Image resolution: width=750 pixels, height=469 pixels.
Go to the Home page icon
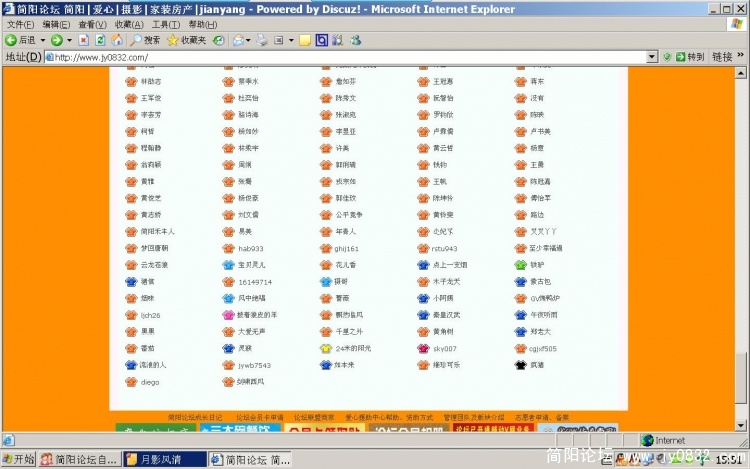point(117,40)
